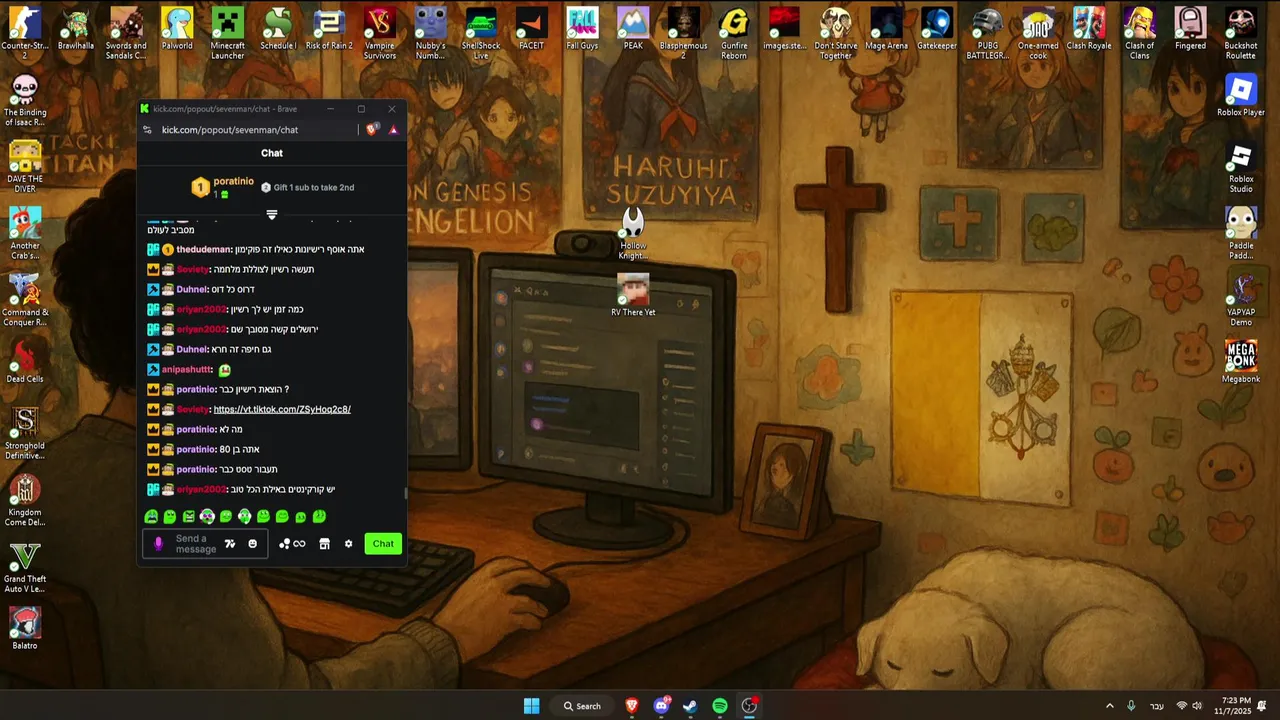Click the taskbar Search box
The height and width of the screenshot is (720, 1280).
point(582,706)
